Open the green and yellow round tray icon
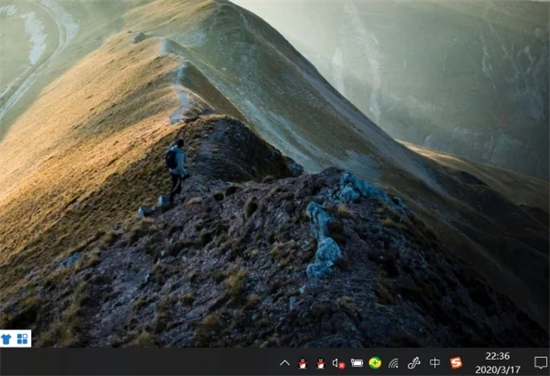The width and height of the screenshot is (550, 376). pos(375,363)
